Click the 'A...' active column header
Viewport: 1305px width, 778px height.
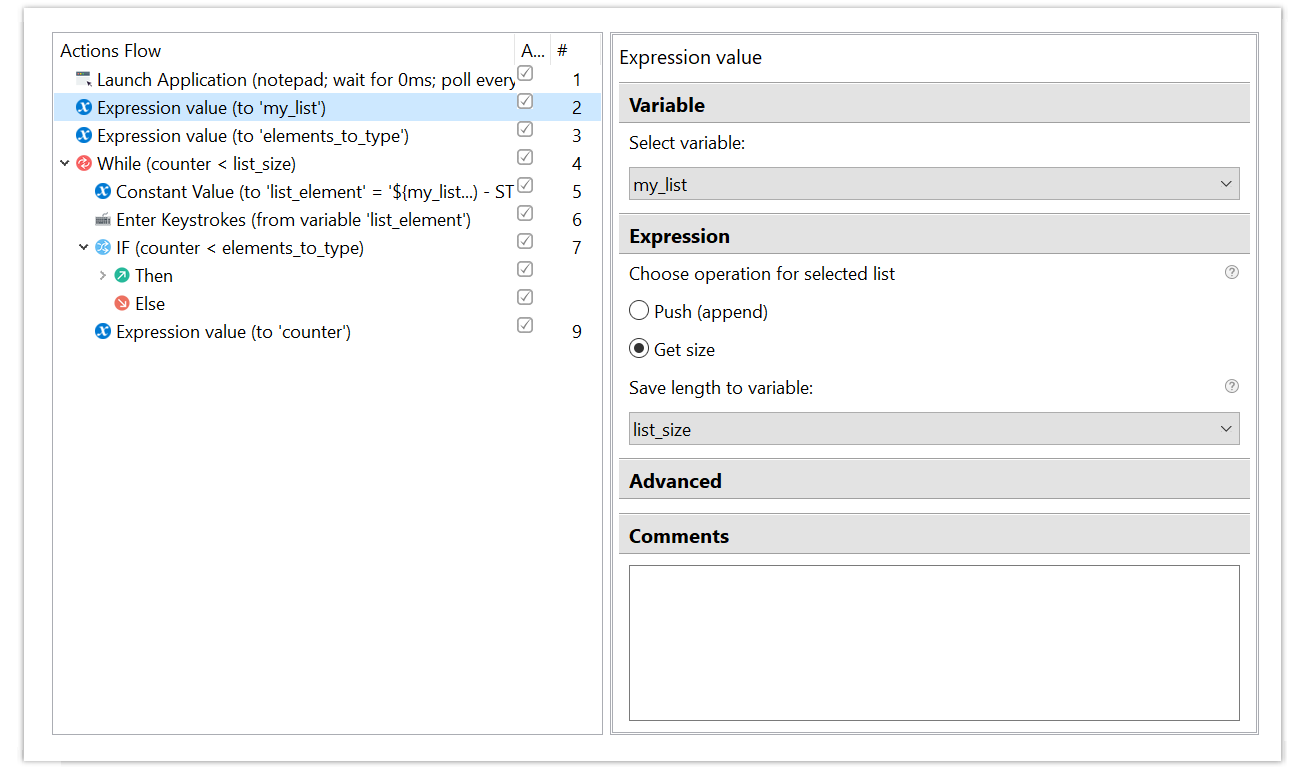click(532, 51)
